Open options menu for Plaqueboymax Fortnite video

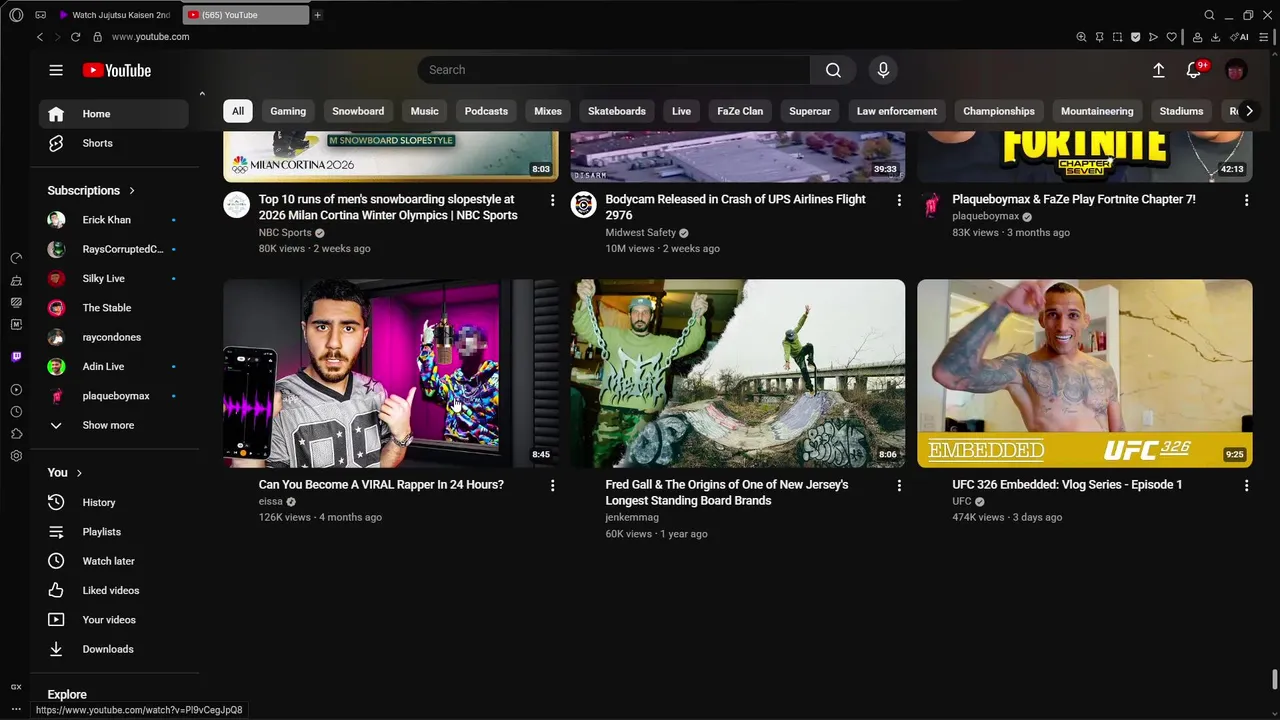[x=1246, y=200]
